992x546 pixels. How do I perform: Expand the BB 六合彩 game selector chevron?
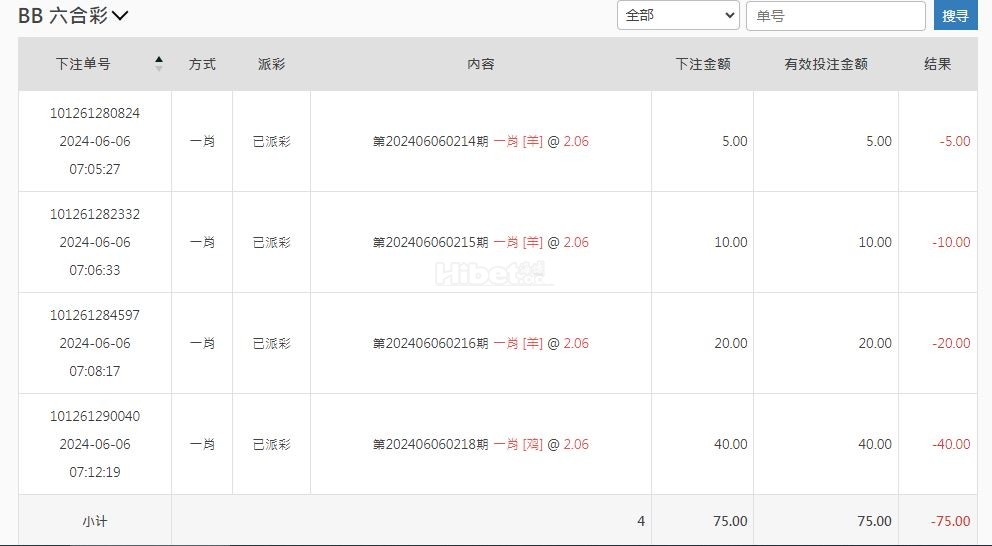click(120, 15)
